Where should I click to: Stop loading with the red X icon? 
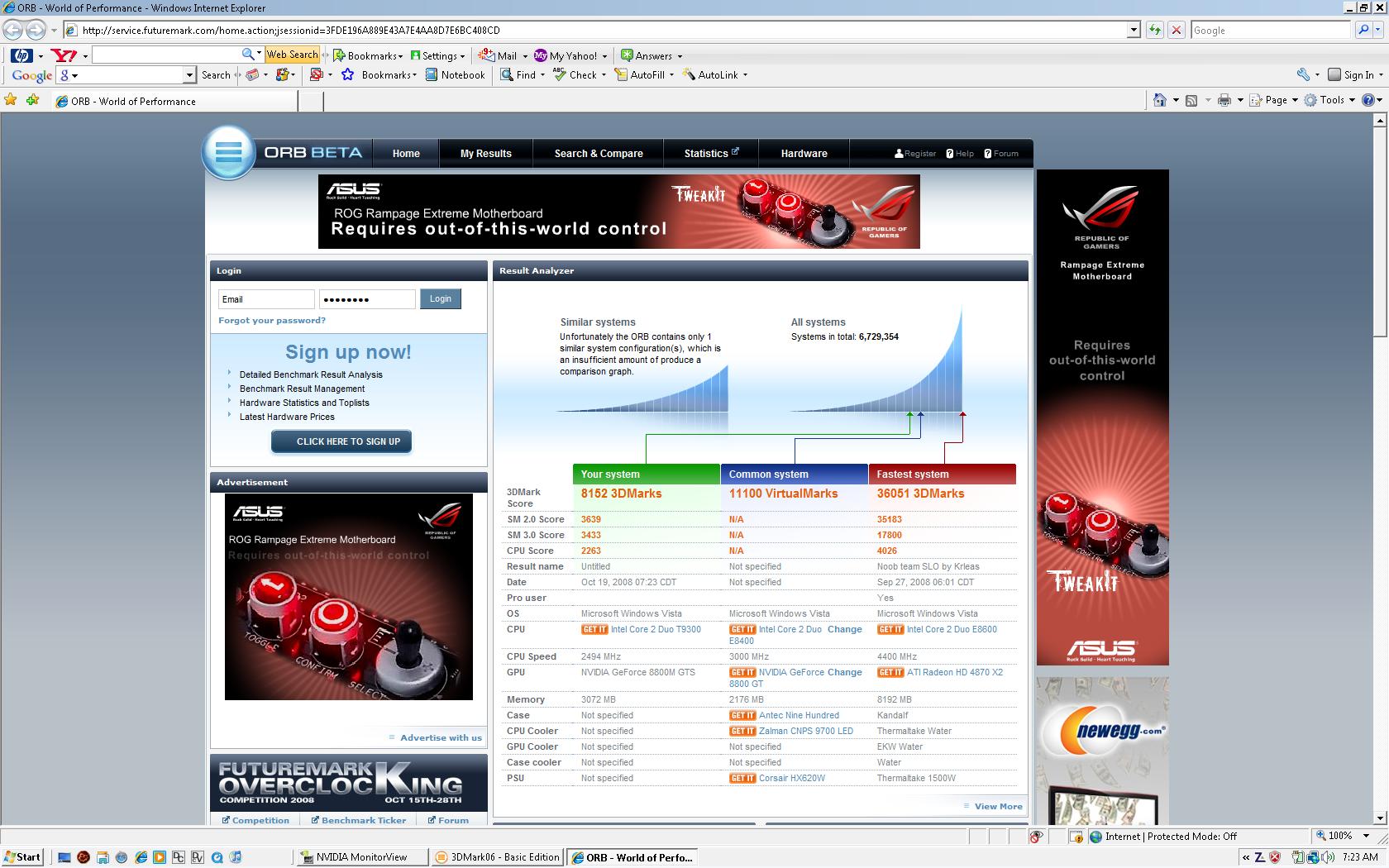point(1177,31)
